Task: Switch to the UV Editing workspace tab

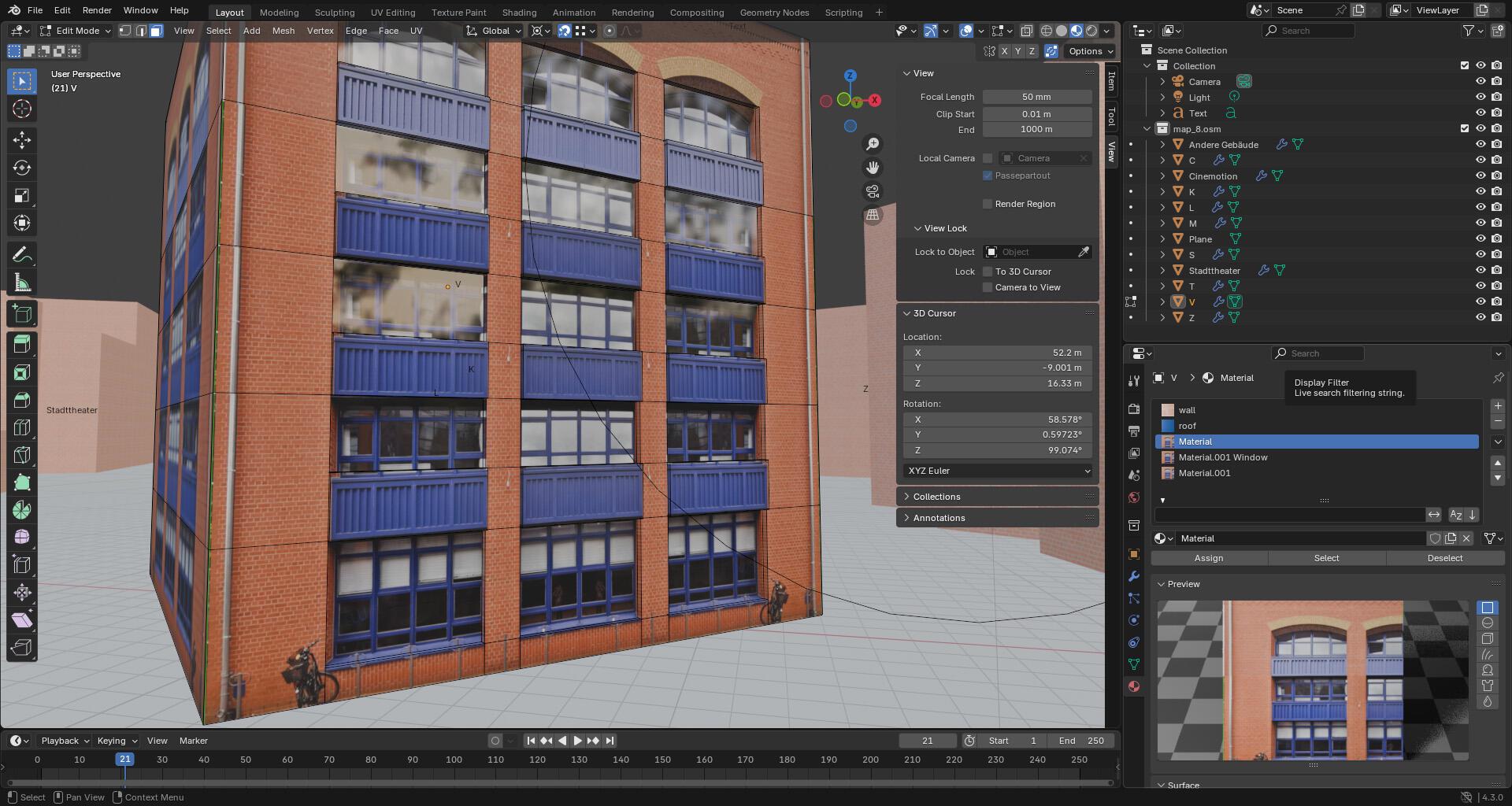Action: pyautogui.click(x=393, y=13)
